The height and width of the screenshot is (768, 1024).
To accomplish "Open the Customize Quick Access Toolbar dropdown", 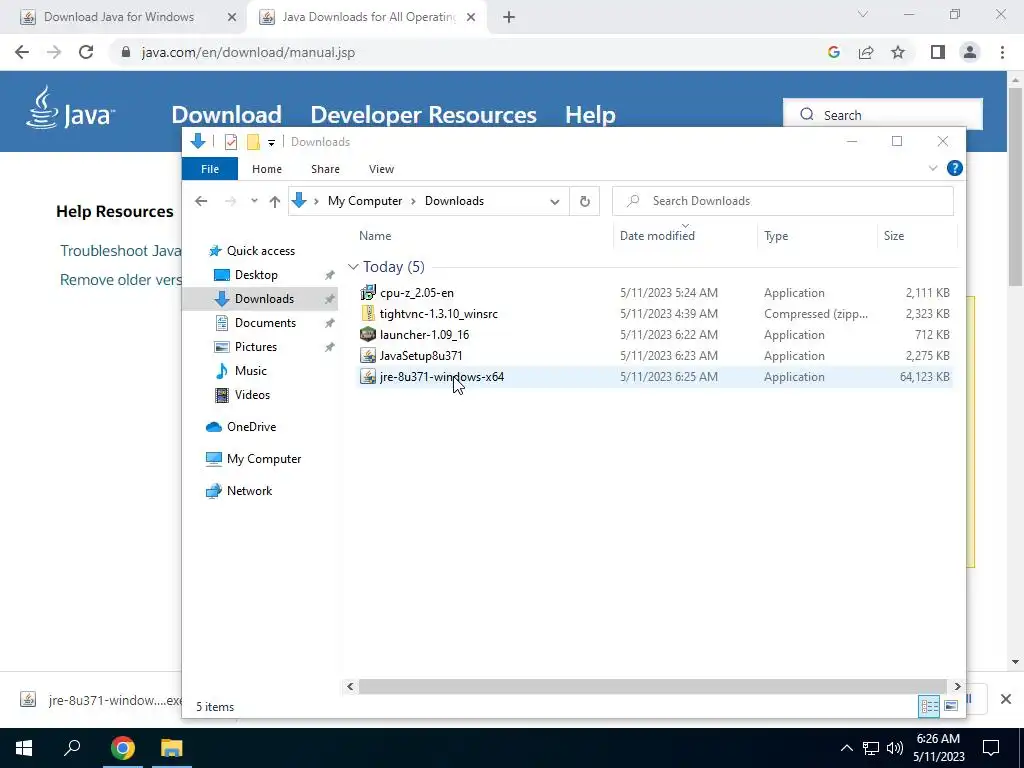I will tap(271, 142).
